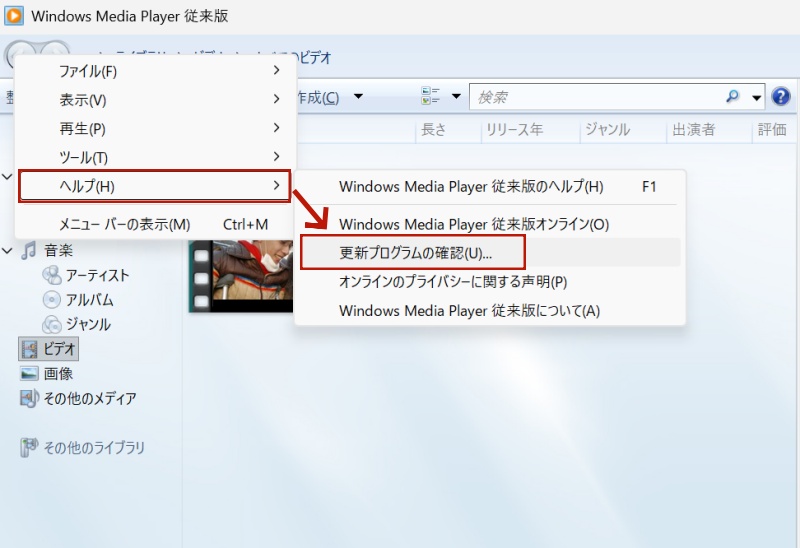Click the その他のライブラリ icon
The width and height of the screenshot is (800, 548).
click(29, 447)
